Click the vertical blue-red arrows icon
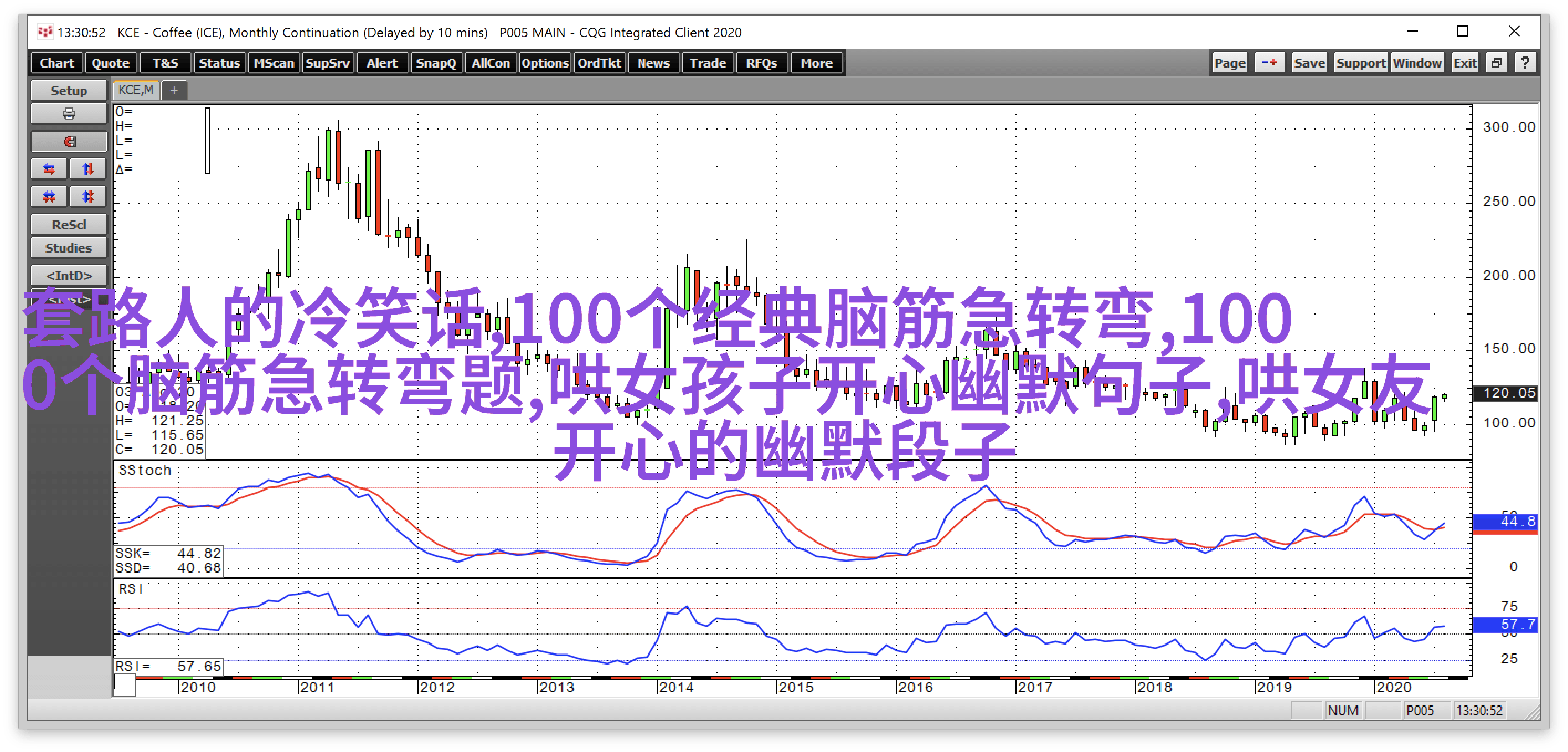1568x752 pixels. pos(88,169)
